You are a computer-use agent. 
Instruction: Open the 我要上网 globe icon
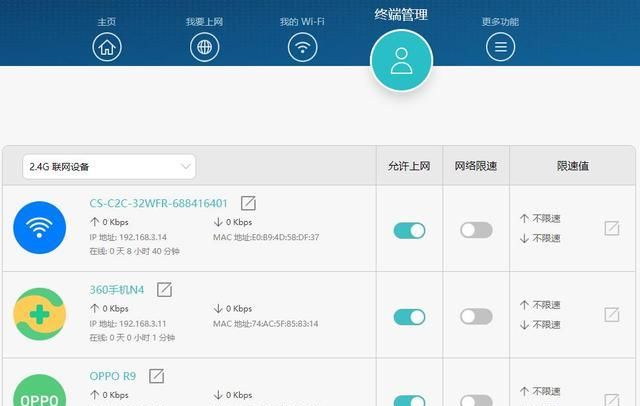pos(204,47)
